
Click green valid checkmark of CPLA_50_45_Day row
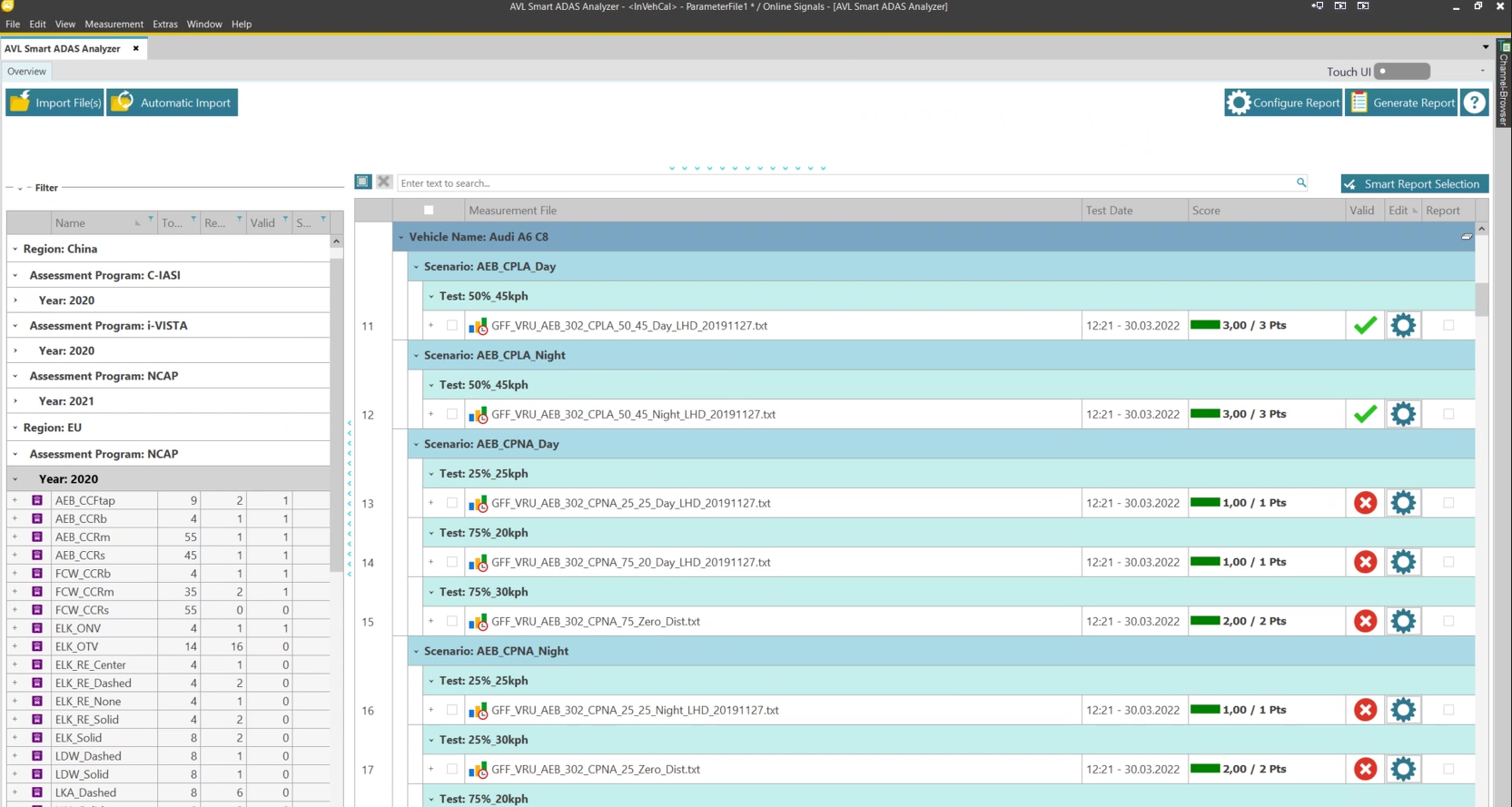click(x=1365, y=325)
